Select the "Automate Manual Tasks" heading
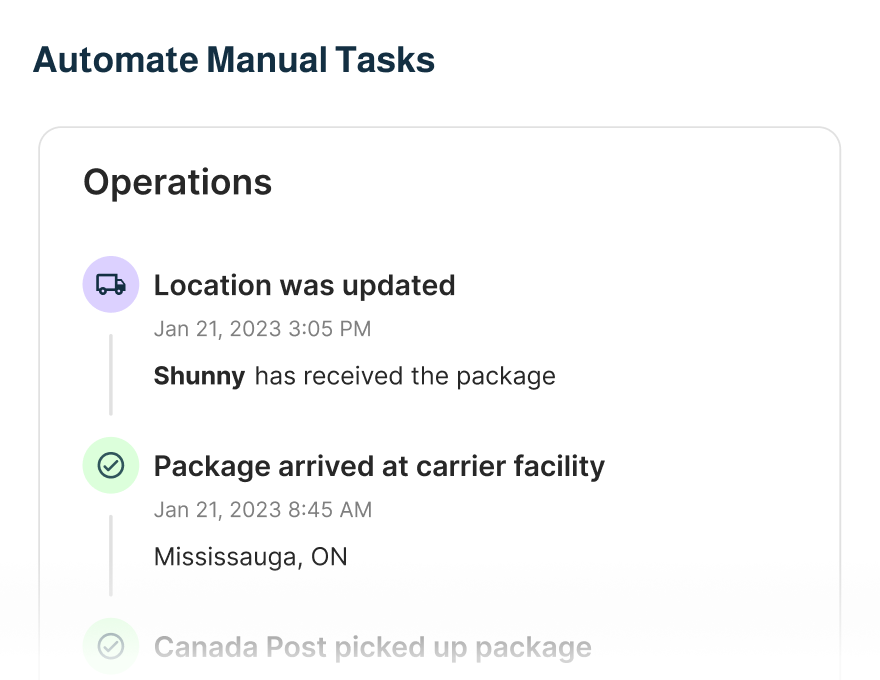Screen dimensions: 880x680 pos(234,60)
